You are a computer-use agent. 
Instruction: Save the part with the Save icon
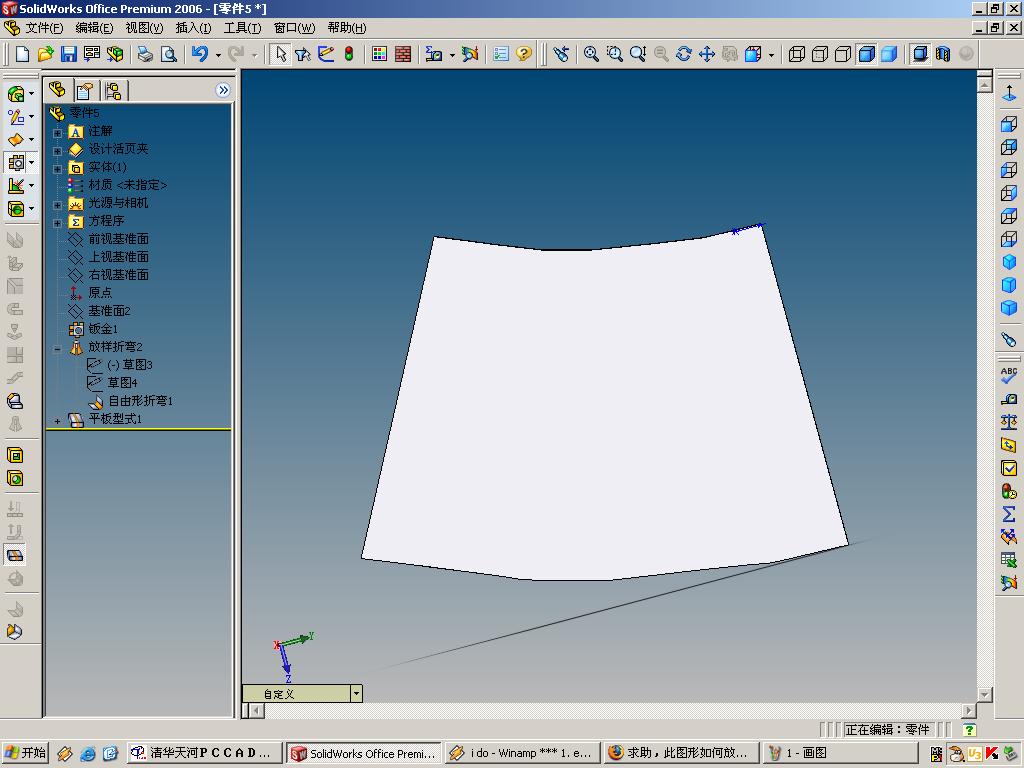coord(69,54)
